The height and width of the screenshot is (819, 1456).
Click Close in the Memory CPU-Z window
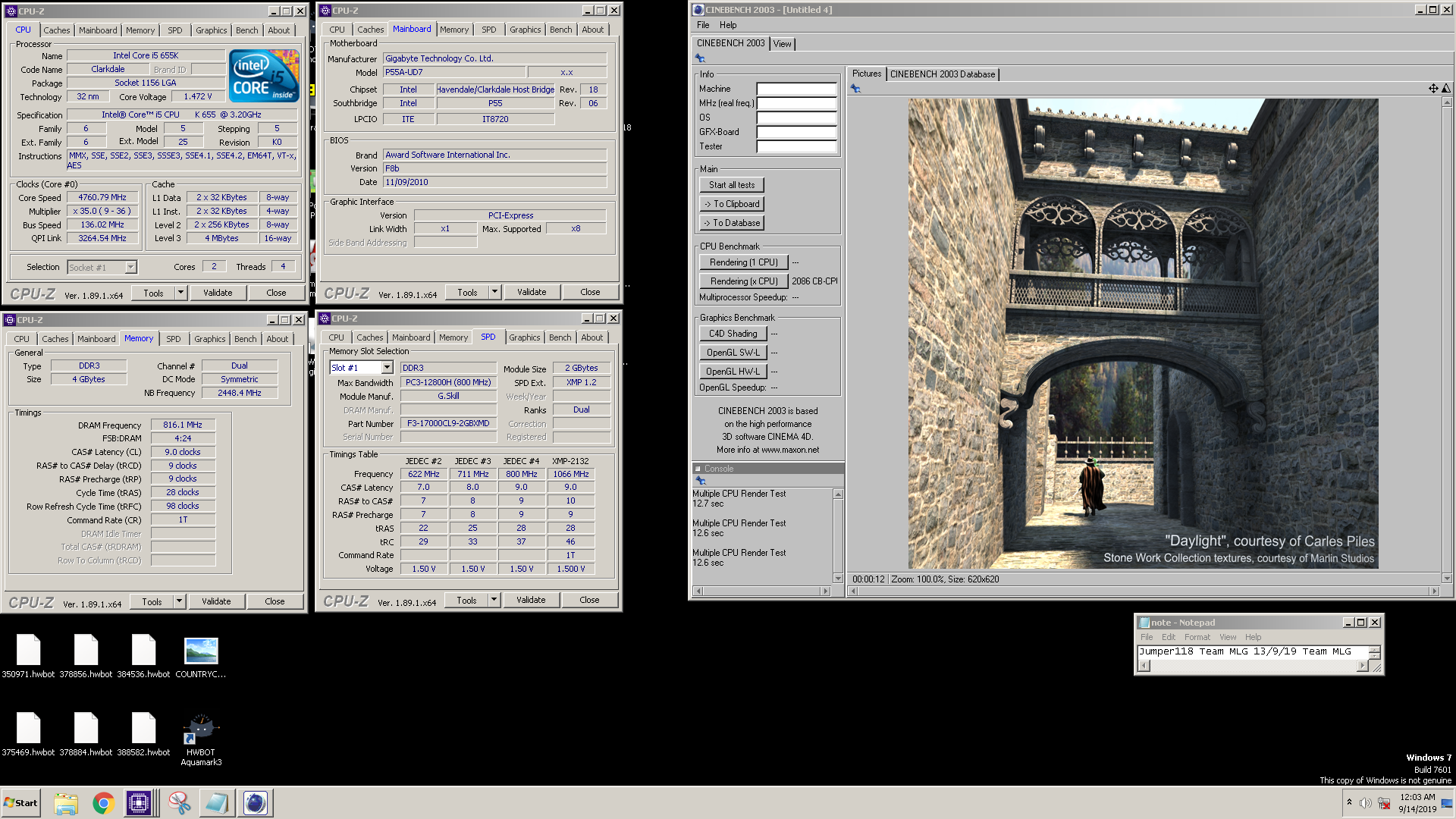275,601
